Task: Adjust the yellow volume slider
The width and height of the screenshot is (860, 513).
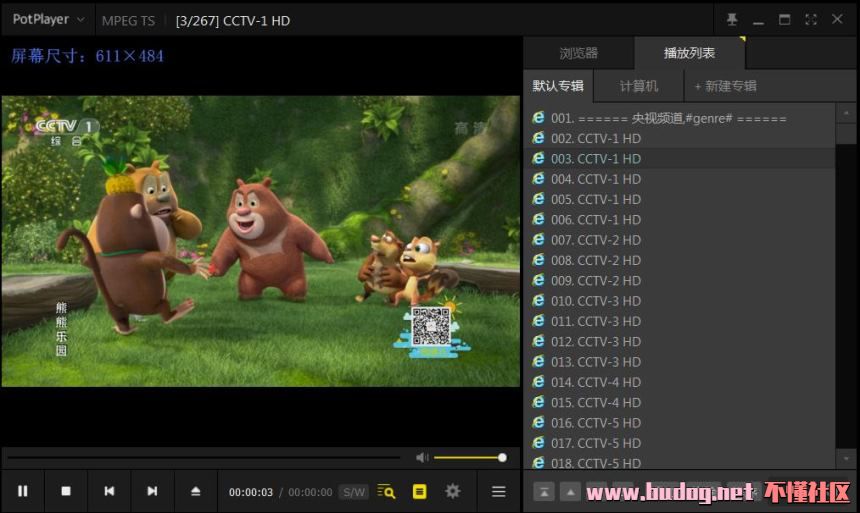Action: point(469,458)
